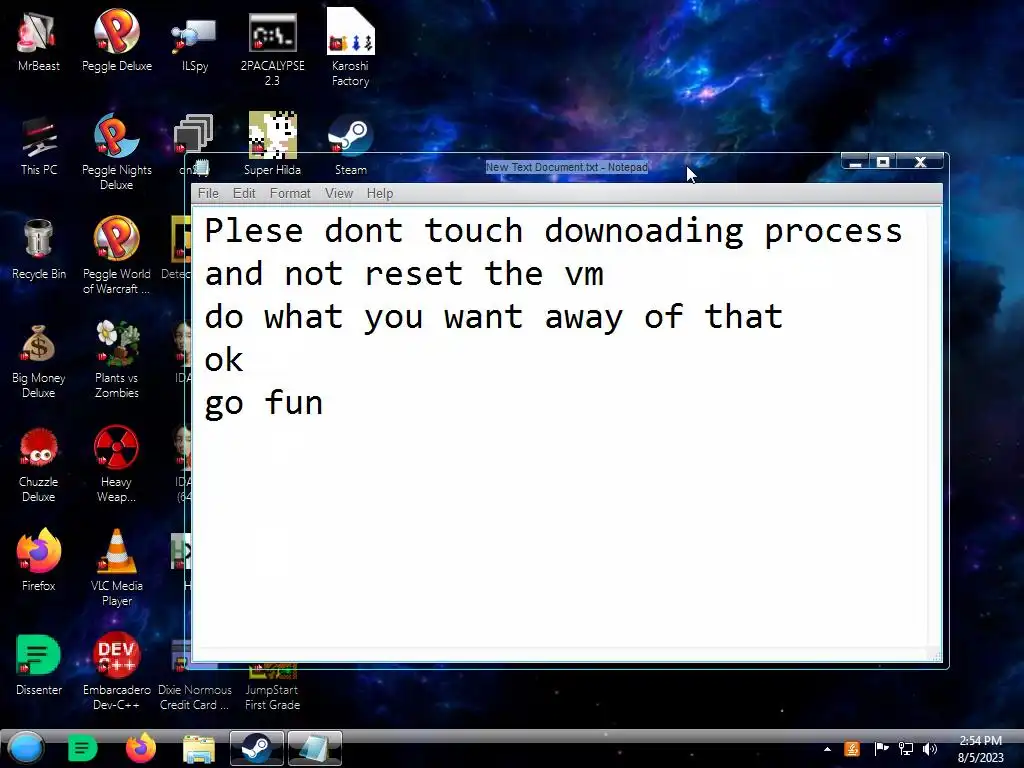Switch to Notepad taskbar button
The height and width of the screenshot is (768, 1024).
(315, 748)
